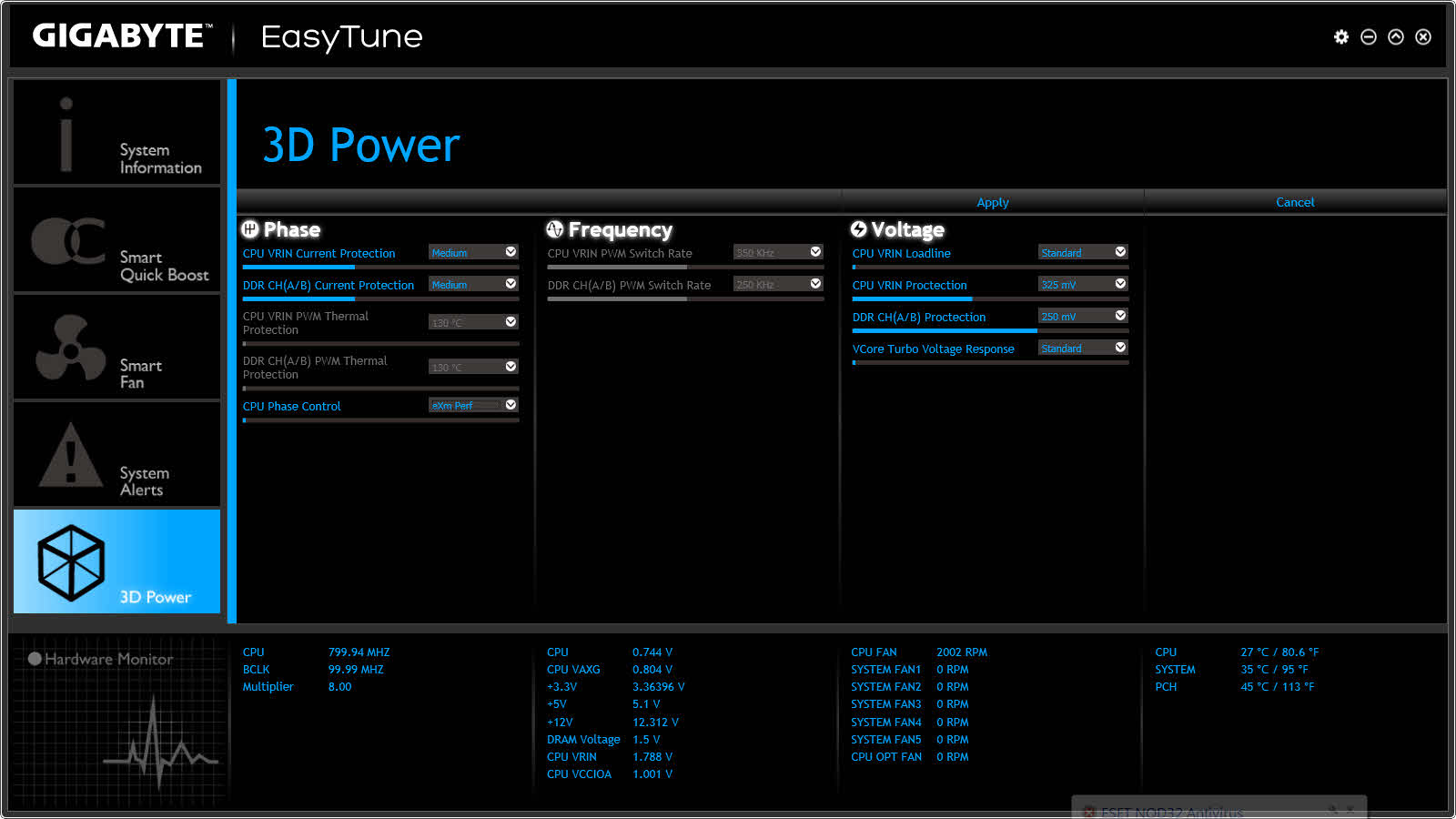Click the +3.3V 3.36396 V reading
The height and width of the screenshot is (819, 1456).
659,687
